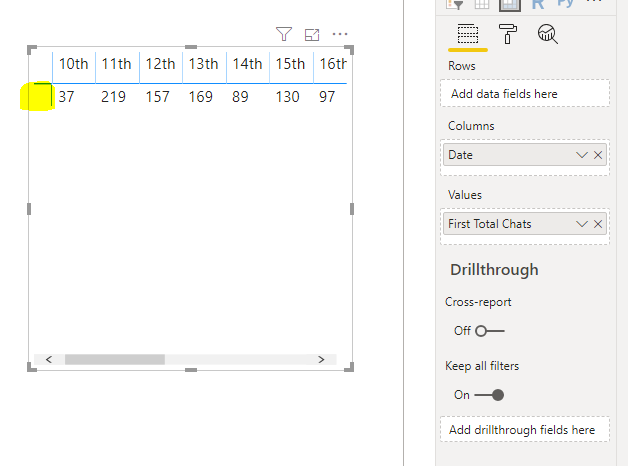Switch to the Analytics magnifier tab
The height and width of the screenshot is (466, 628).
click(547, 34)
